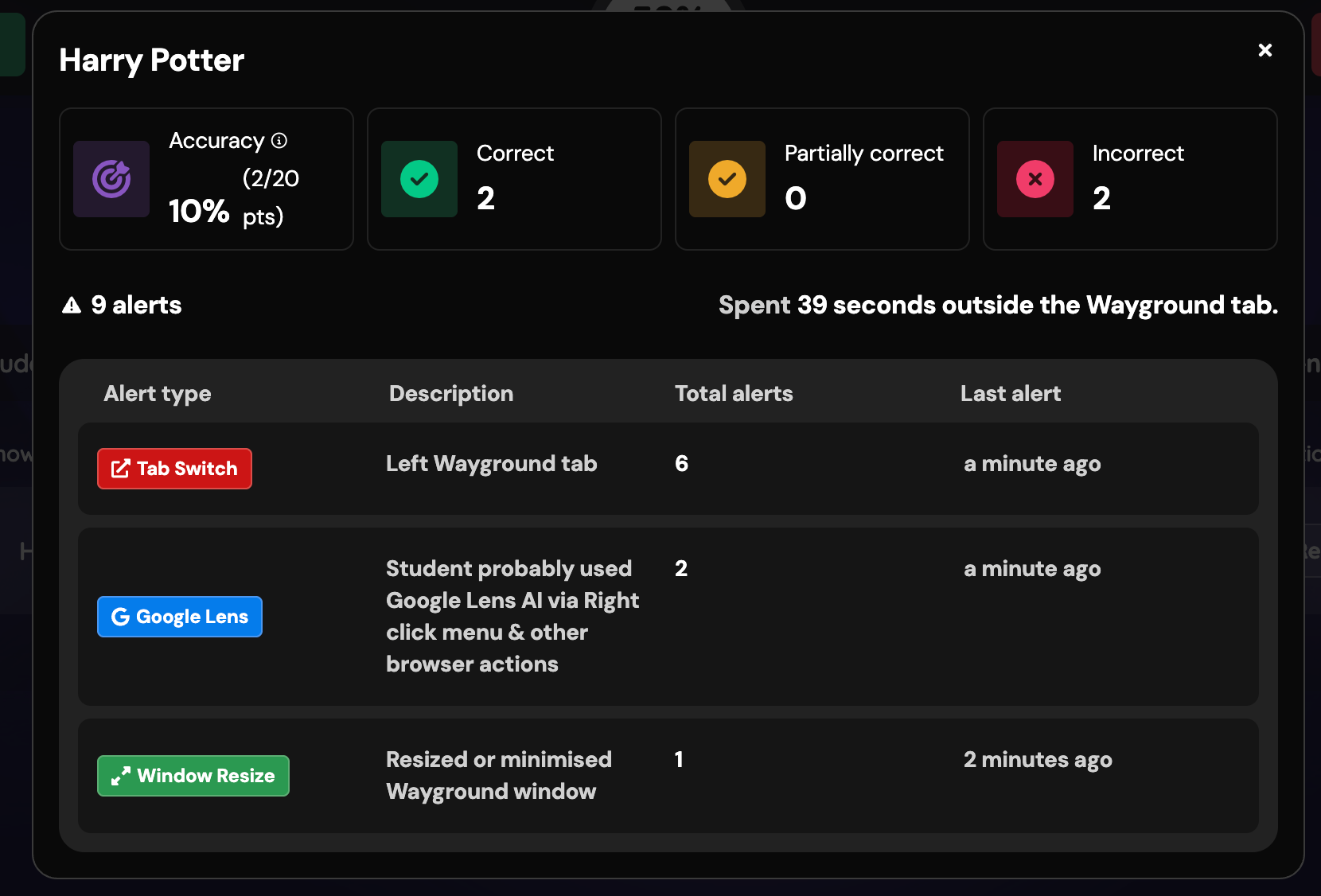The width and height of the screenshot is (1321, 896).
Task: Click the (2/20 pts) score text
Action: pyautogui.click(x=271, y=197)
